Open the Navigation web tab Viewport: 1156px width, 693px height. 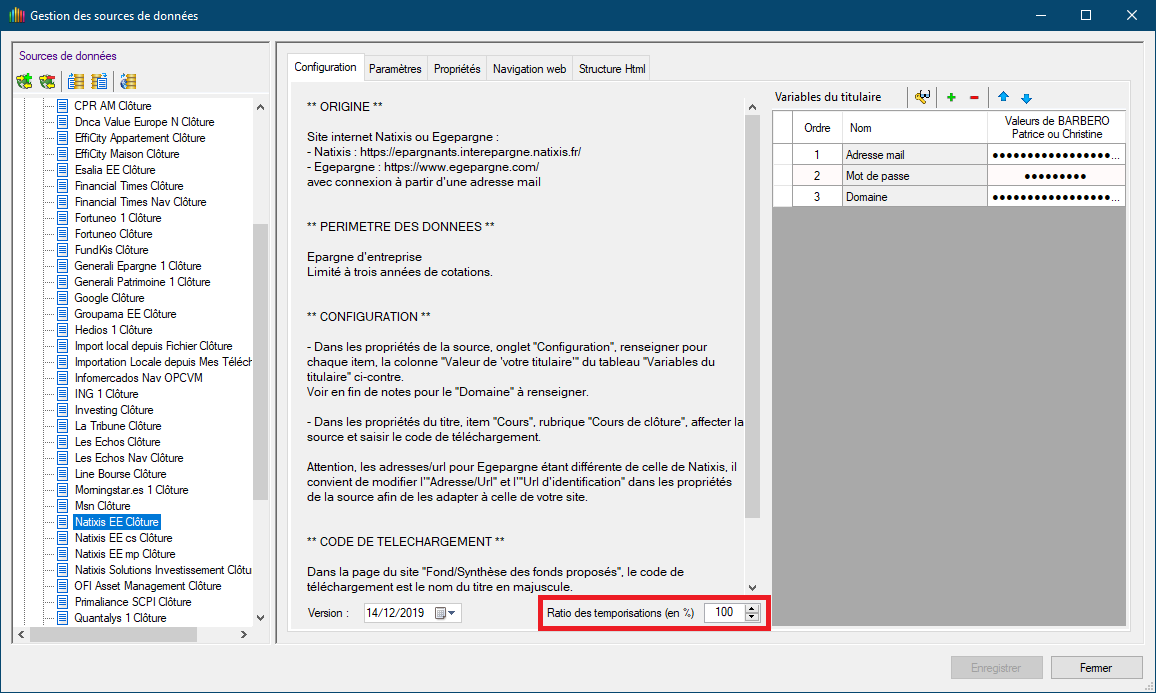coord(529,69)
